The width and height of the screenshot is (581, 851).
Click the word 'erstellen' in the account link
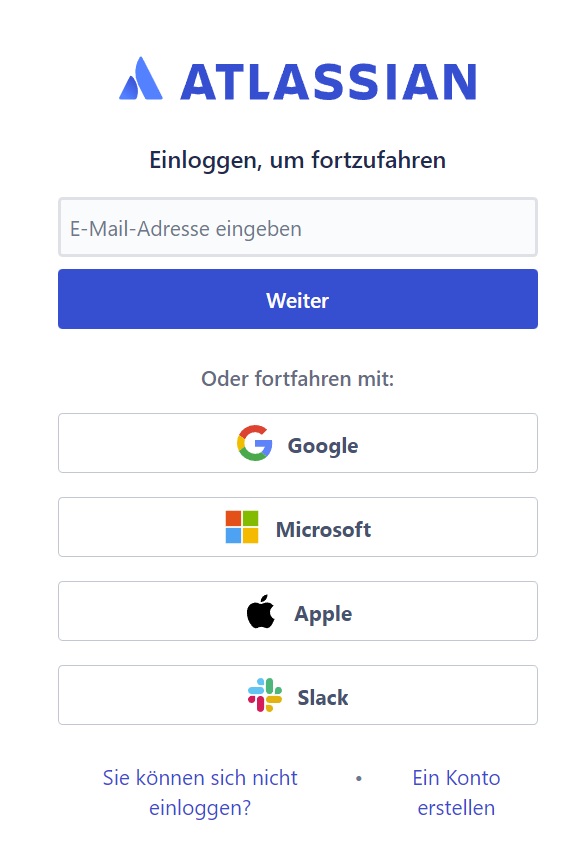pyautogui.click(x=456, y=808)
